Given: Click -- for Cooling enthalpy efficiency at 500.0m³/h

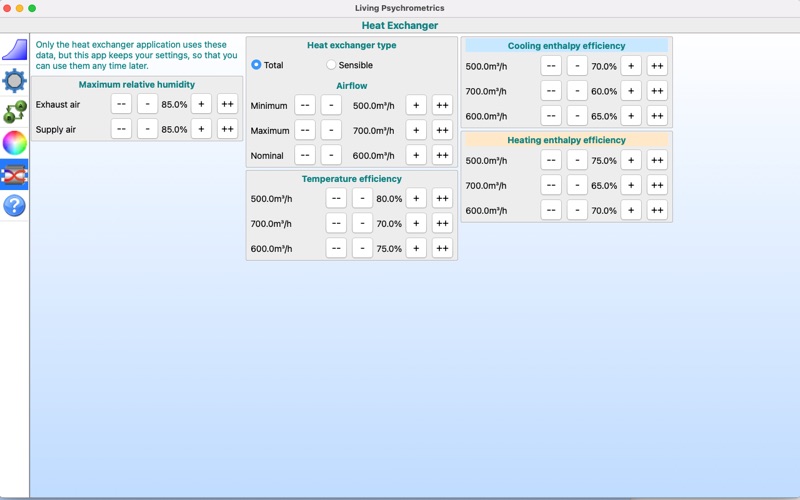Looking at the screenshot, I should pos(551,66).
